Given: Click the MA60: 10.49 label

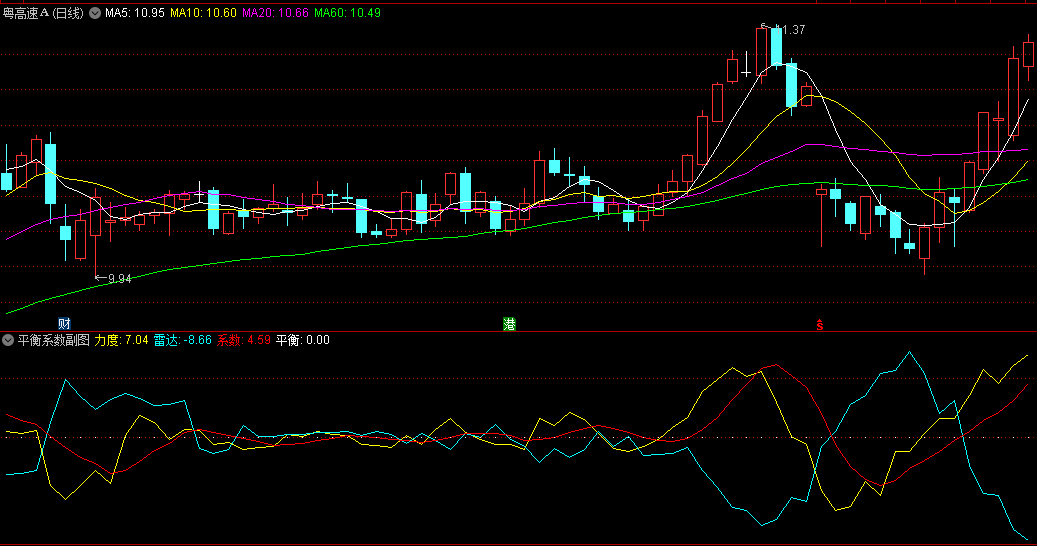Looking at the screenshot, I should point(347,13).
